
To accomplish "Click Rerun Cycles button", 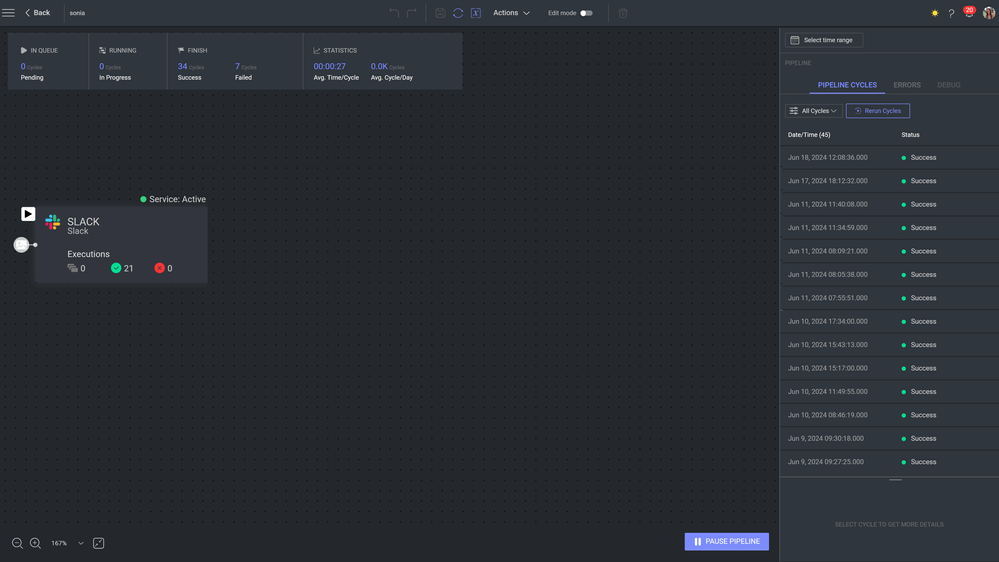I will point(877,111).
